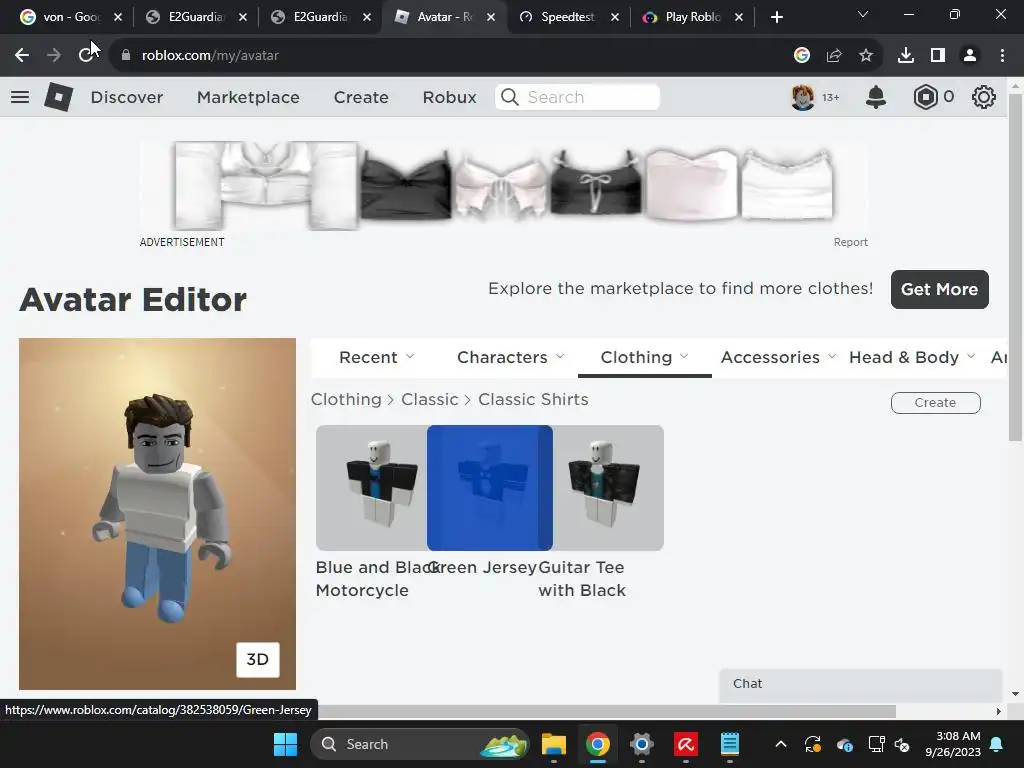Click the share page icon in address bar
This screenshot has height=768, width=1024.
(x=834, y=56)
